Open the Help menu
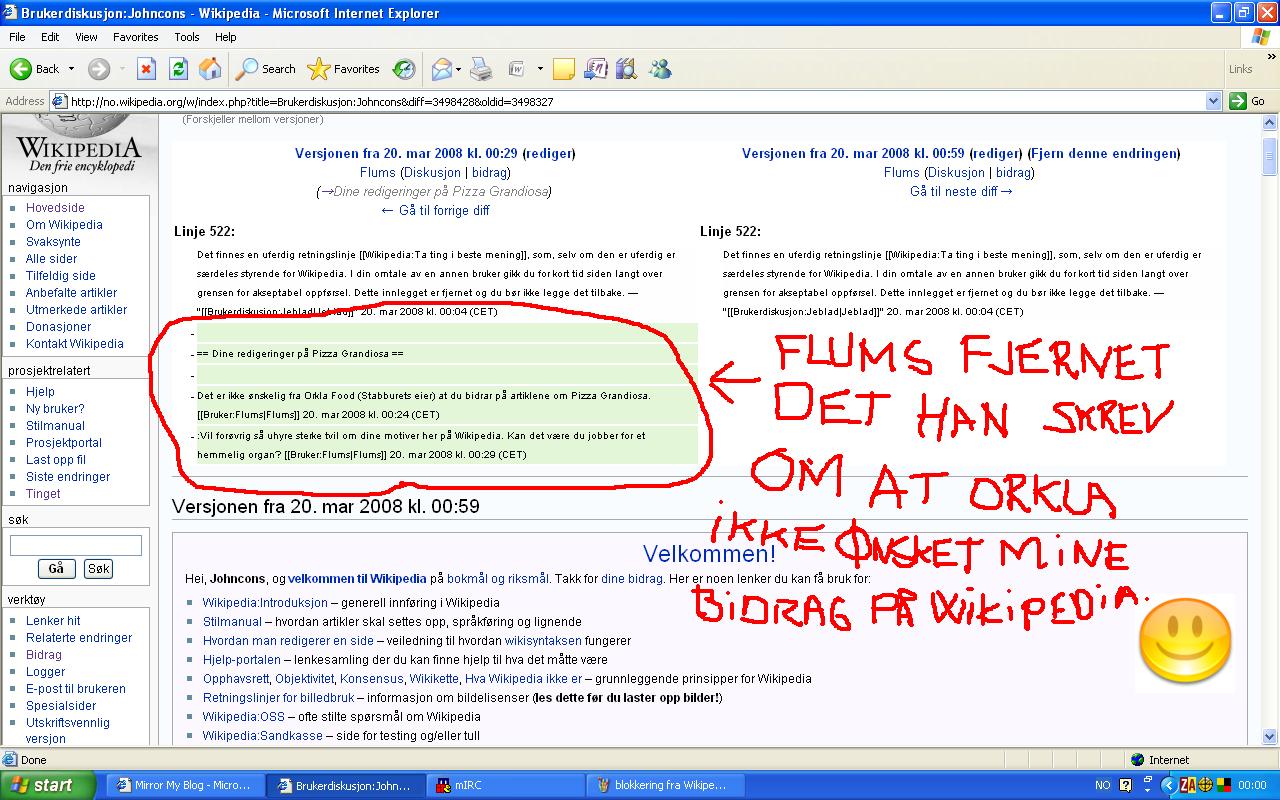The image size is (1280, 800). [x=226, y=37]
